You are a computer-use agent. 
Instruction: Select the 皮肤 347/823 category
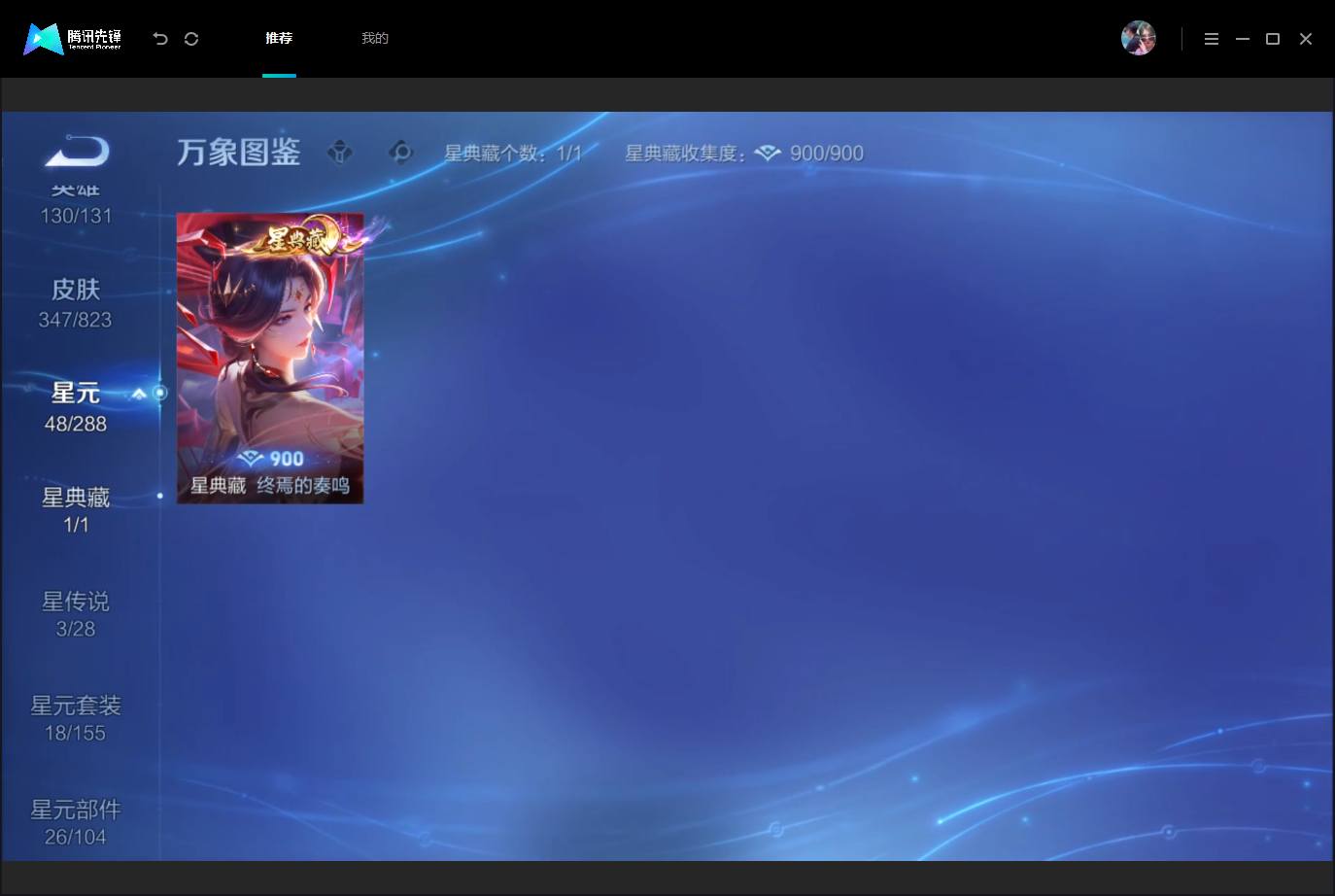pos(76,303)
